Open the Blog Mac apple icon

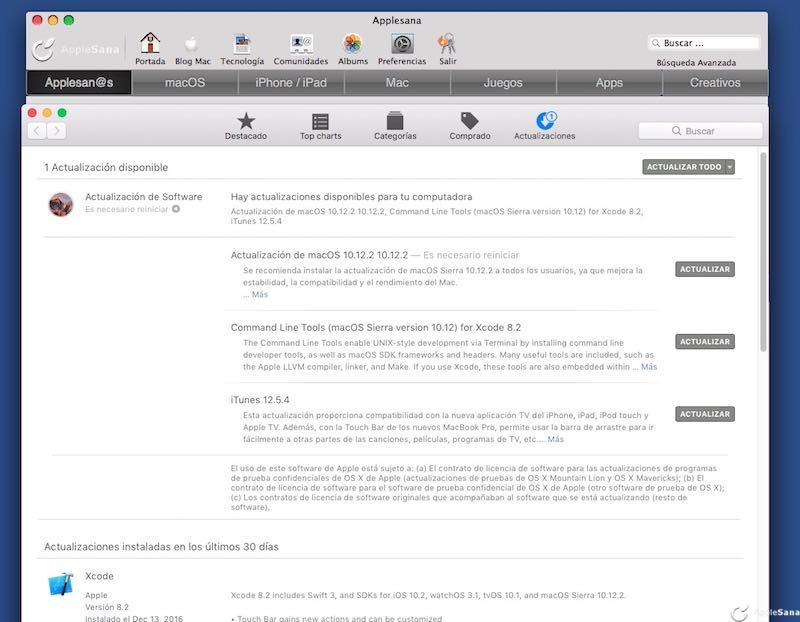click(x=192, y=44)
